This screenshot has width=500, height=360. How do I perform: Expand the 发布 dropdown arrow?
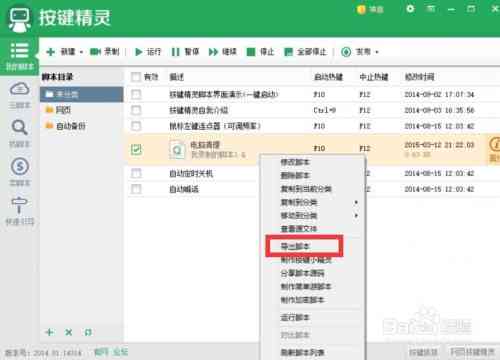click(377, 52)
